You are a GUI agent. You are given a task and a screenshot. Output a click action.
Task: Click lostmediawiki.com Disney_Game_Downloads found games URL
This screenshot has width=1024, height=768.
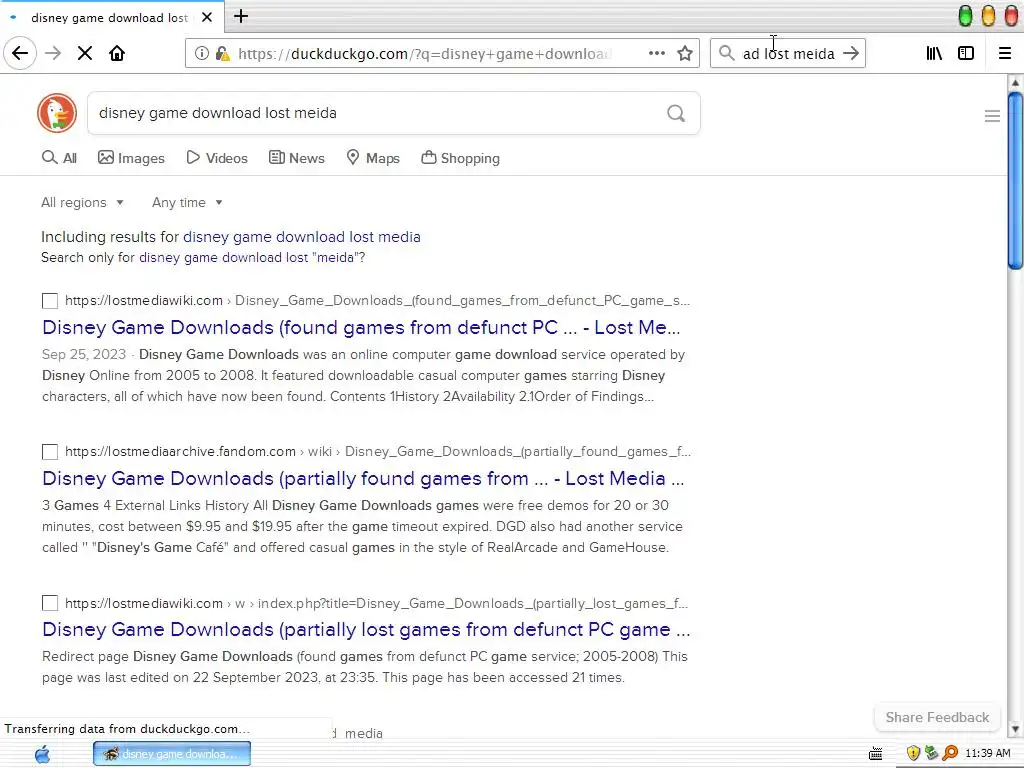point(377,300)
